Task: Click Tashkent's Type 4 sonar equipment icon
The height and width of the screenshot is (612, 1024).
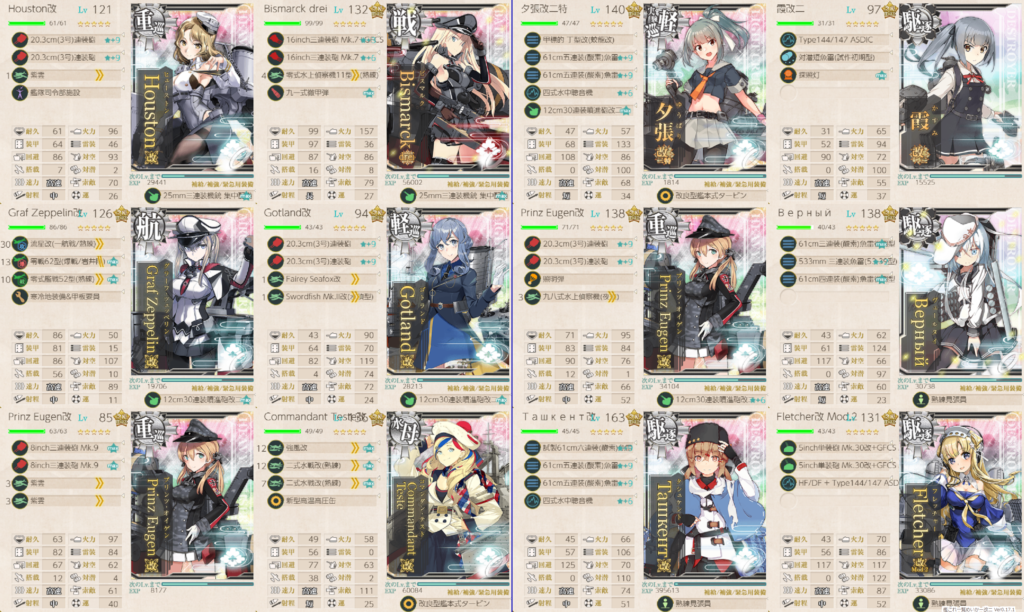Action: click(532, 501)
